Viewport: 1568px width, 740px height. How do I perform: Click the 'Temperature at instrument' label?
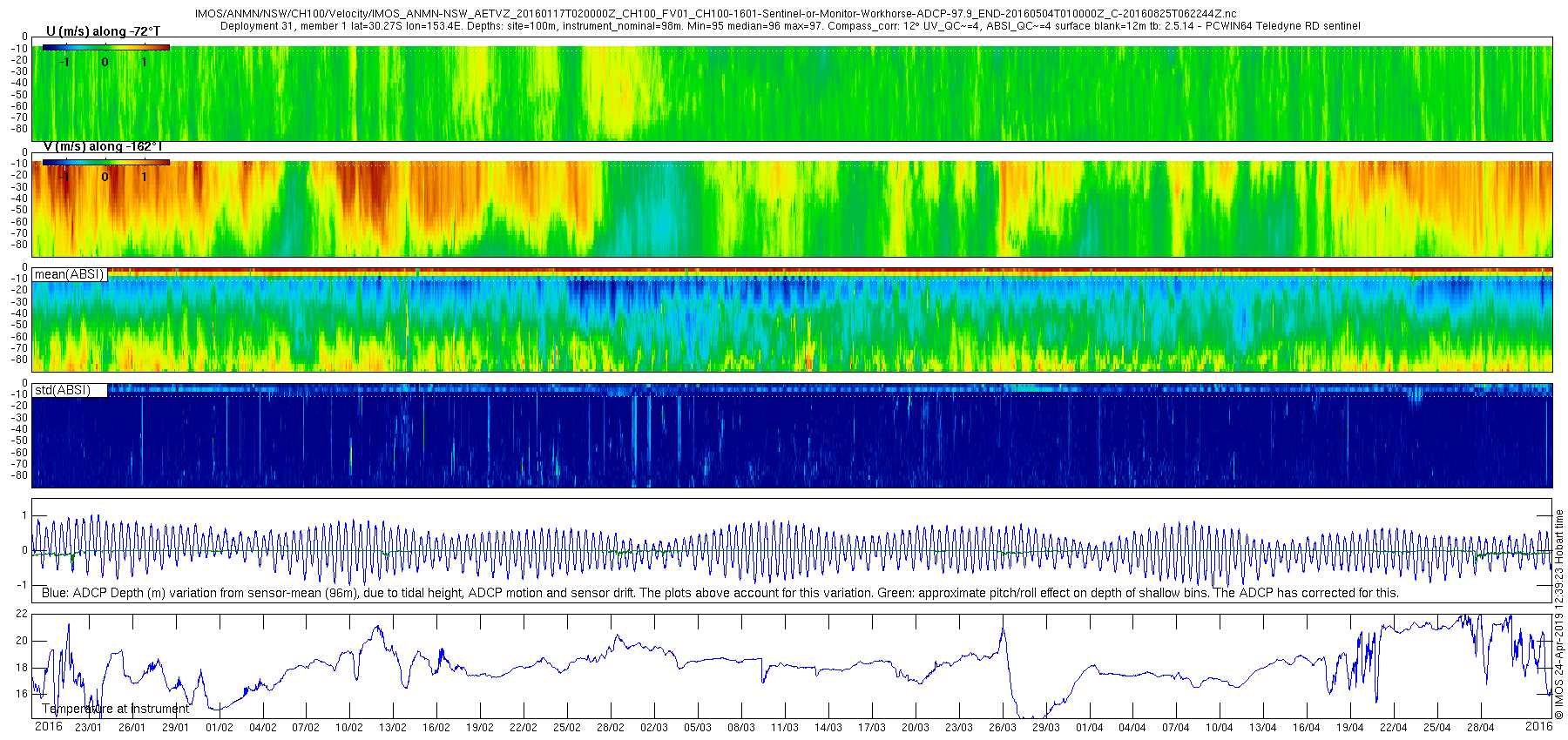(x=115, y=709)
